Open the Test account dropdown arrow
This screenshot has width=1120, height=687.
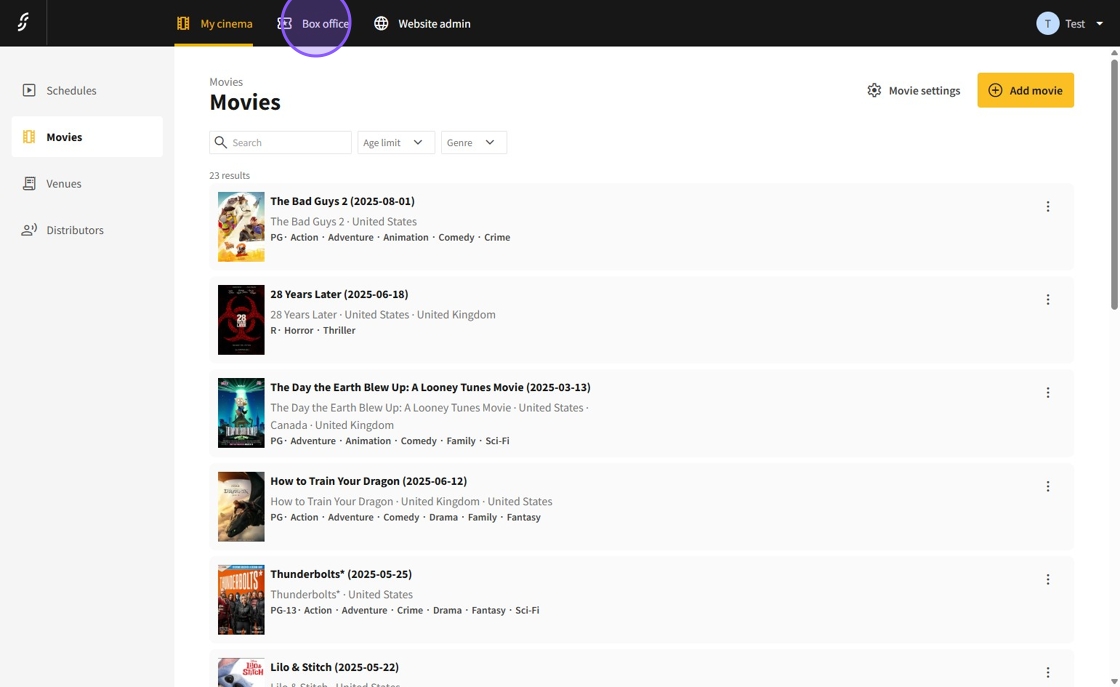click(x=1099, y=24)
